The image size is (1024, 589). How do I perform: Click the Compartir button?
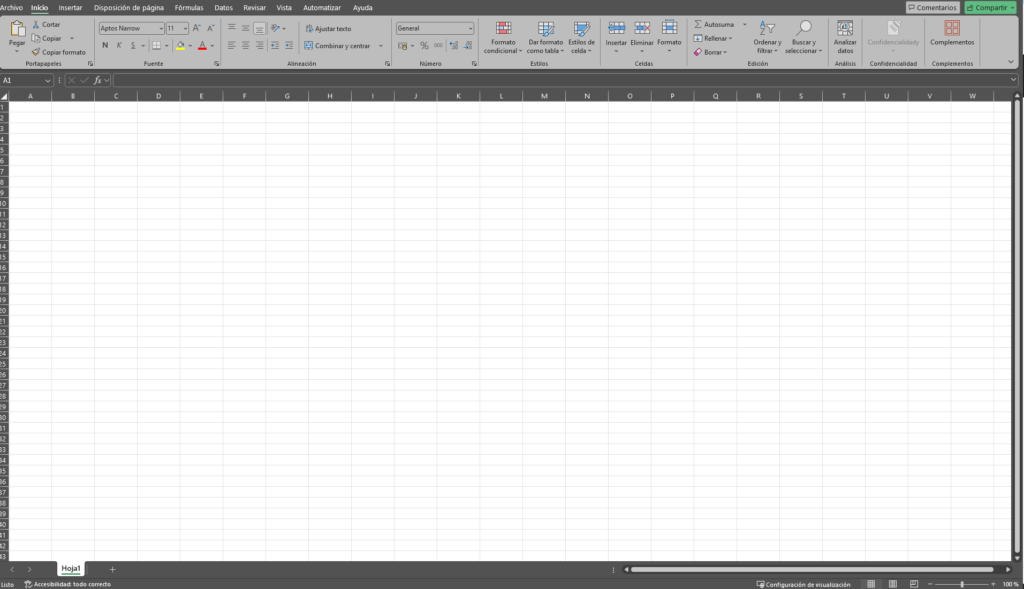click(x=991, y=8)
